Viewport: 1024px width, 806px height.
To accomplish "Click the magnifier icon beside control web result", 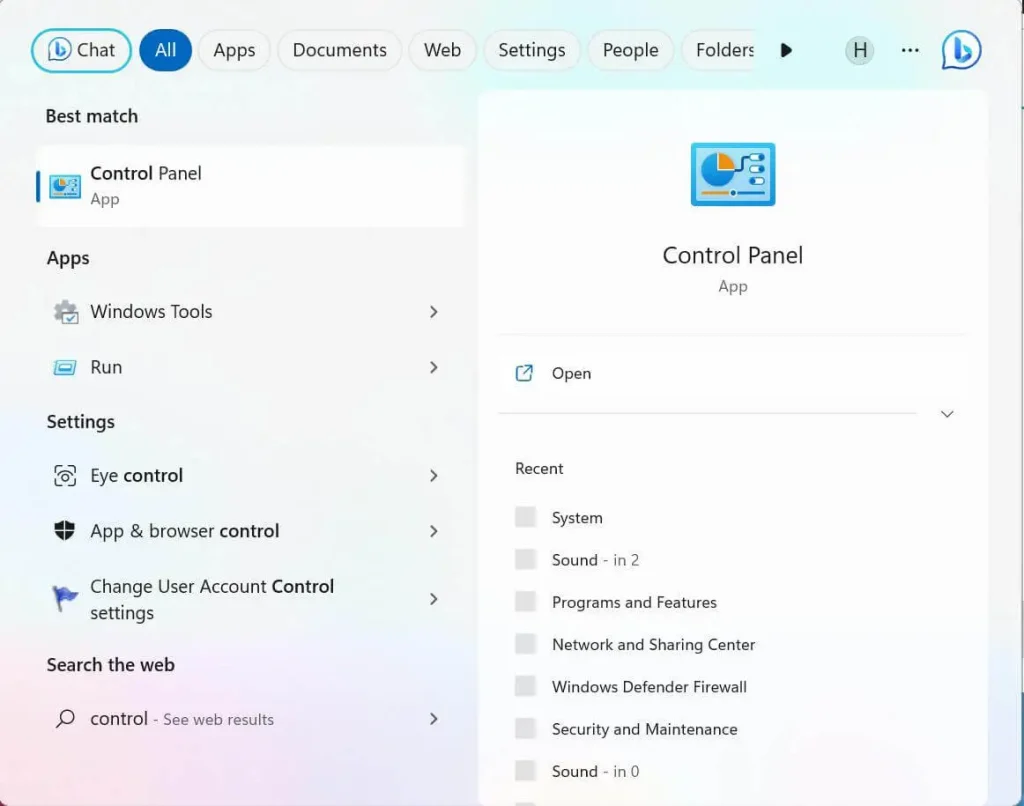I will (x=65, y=719).
